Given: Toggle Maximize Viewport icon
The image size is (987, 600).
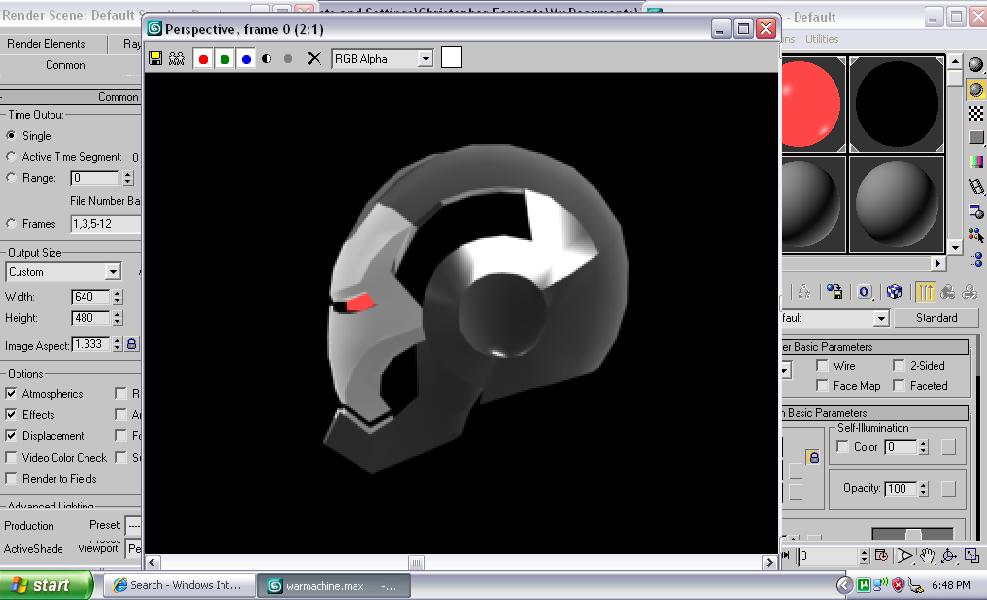Looking at the screenshot, I should pos(972,555).
